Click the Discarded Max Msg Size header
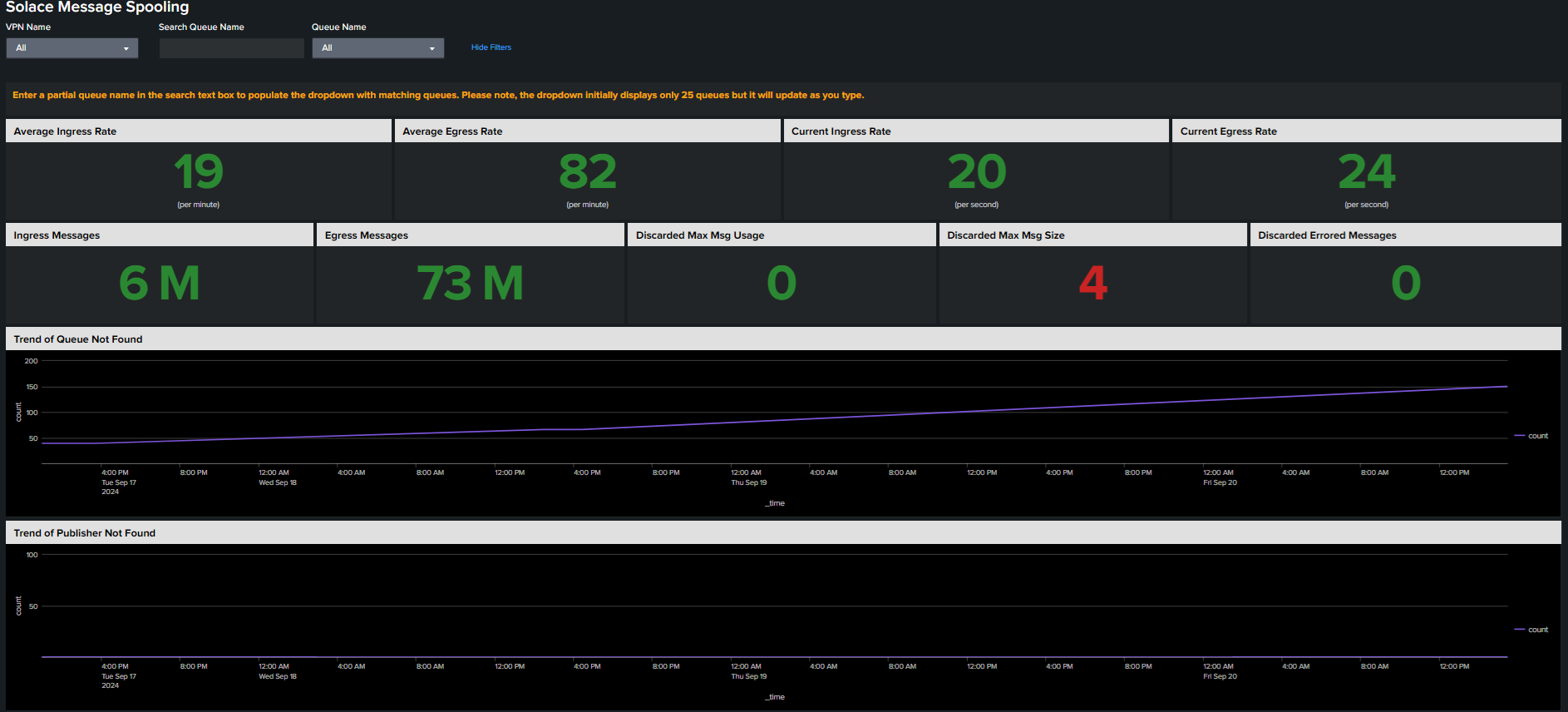Screen dimensions: 1568x712 pyautogui.click(x=1093, y=235)
